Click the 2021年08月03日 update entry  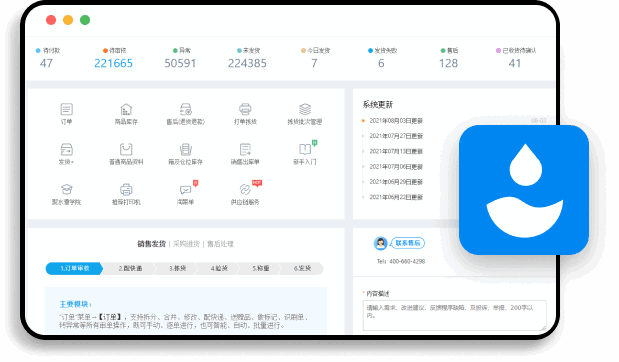[396, 121]
